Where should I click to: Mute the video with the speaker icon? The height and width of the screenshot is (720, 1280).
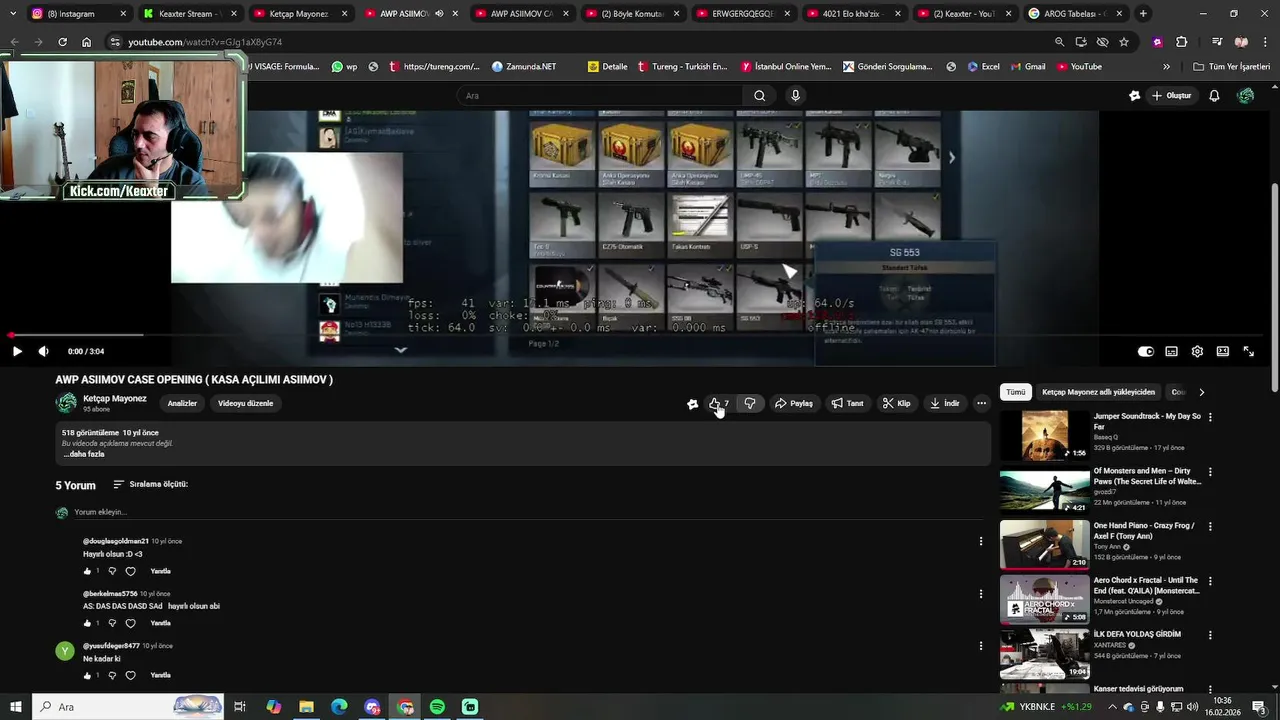coord(43,351)
